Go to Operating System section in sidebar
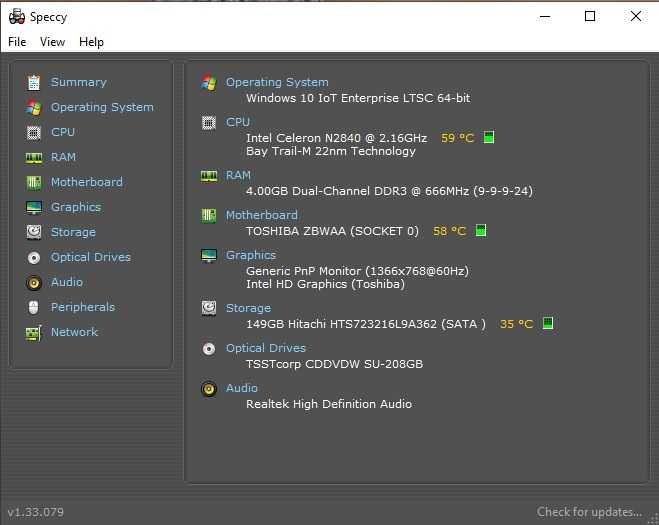 (x=102, y=107)
